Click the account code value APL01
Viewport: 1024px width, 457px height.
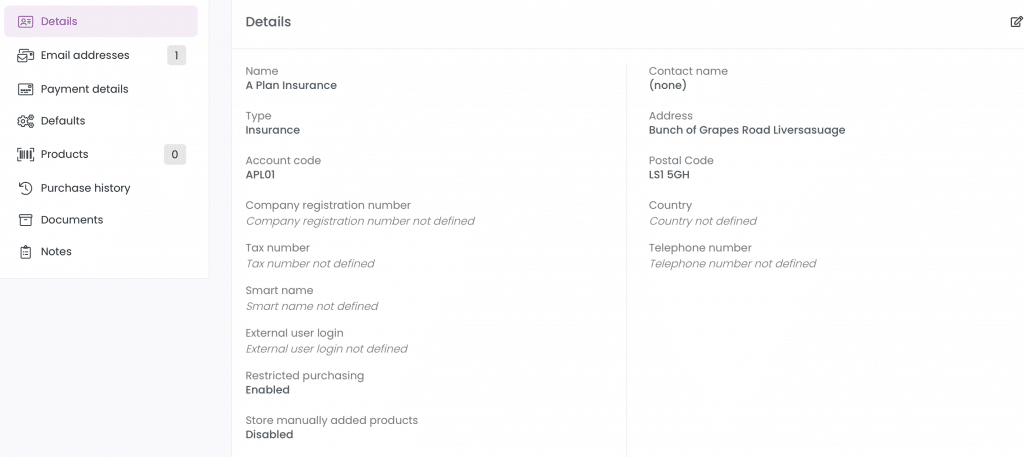click(261, 175)
